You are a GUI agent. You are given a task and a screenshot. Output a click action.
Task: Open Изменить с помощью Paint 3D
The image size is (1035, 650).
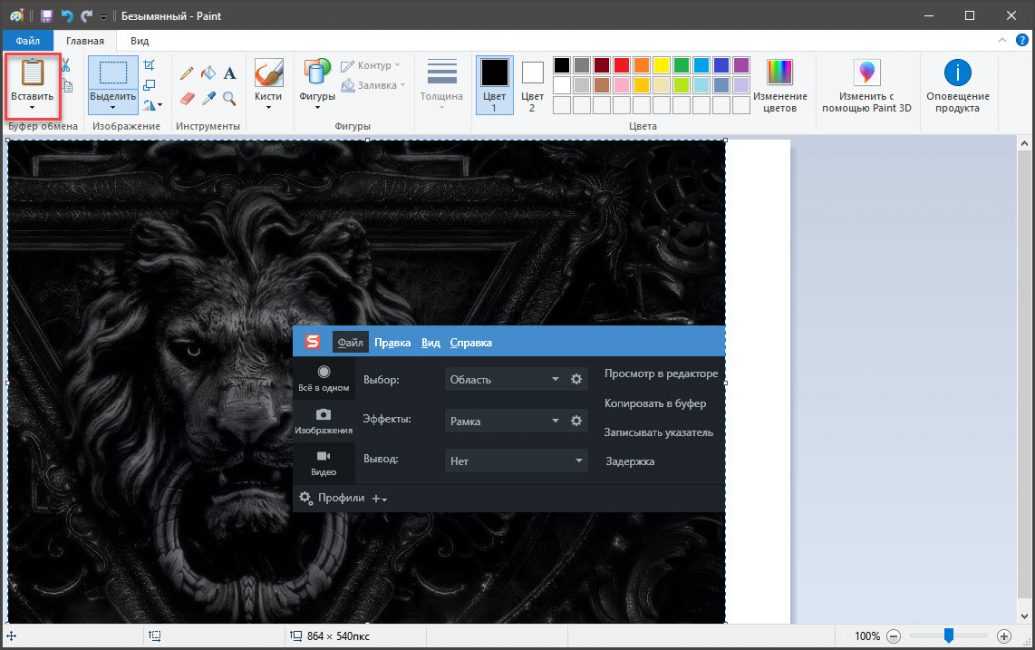(x=866, y=85)
